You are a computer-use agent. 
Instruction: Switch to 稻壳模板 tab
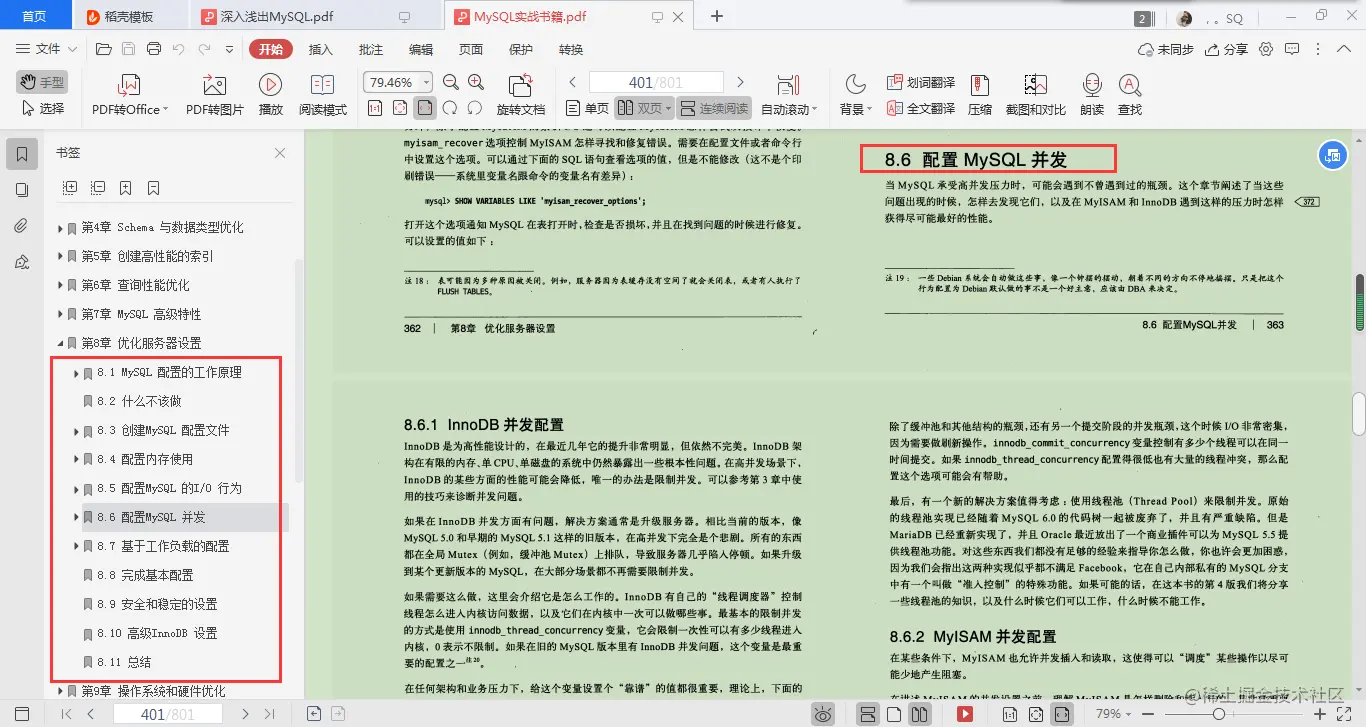[x=128, y=17]
